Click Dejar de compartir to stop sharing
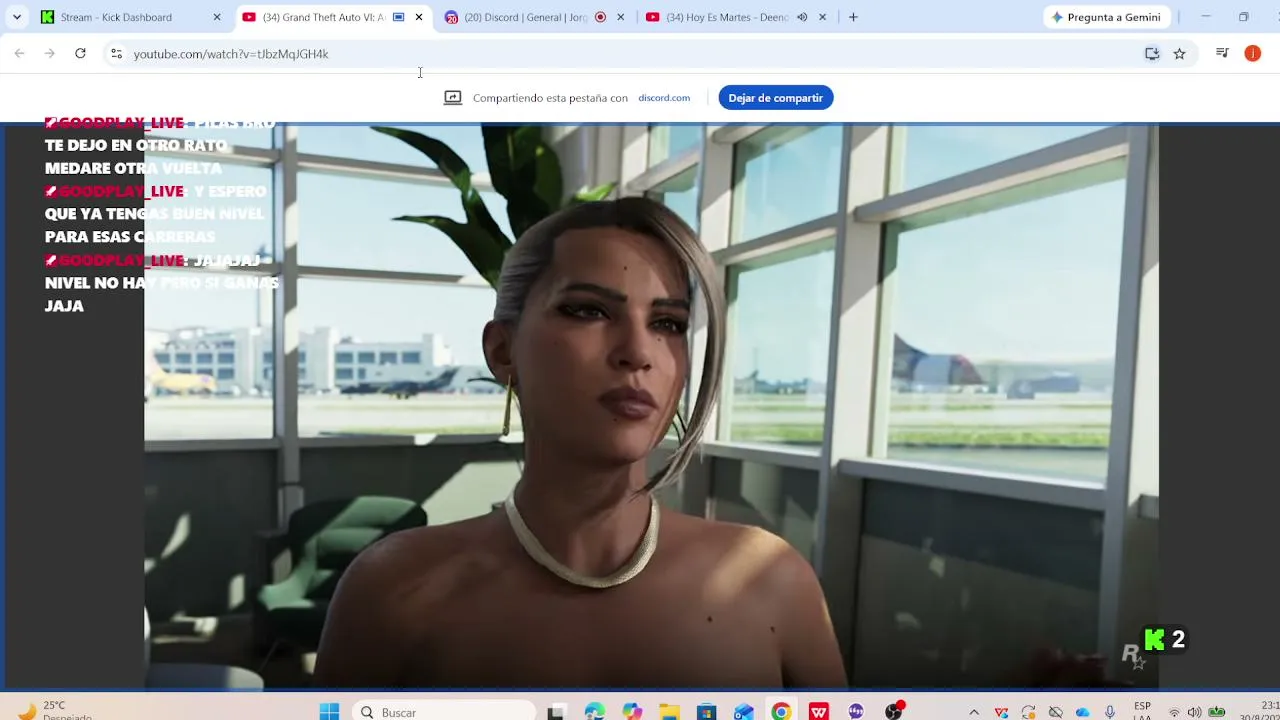 click(x=775, y=98)
